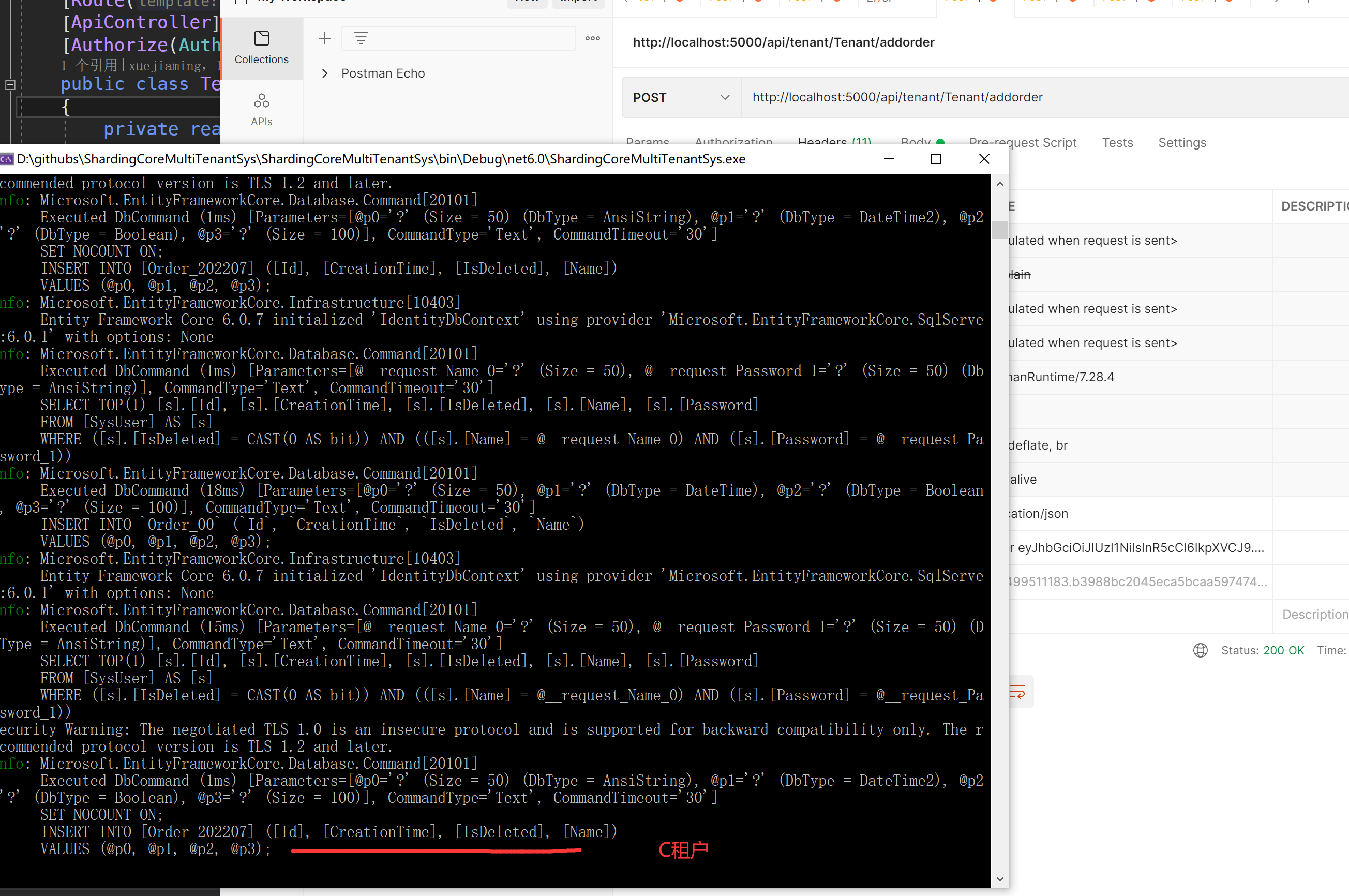Screen dimensions: 1349x896
Task: Click the console scrollbar down arrow
Action: tap(999, 879)
